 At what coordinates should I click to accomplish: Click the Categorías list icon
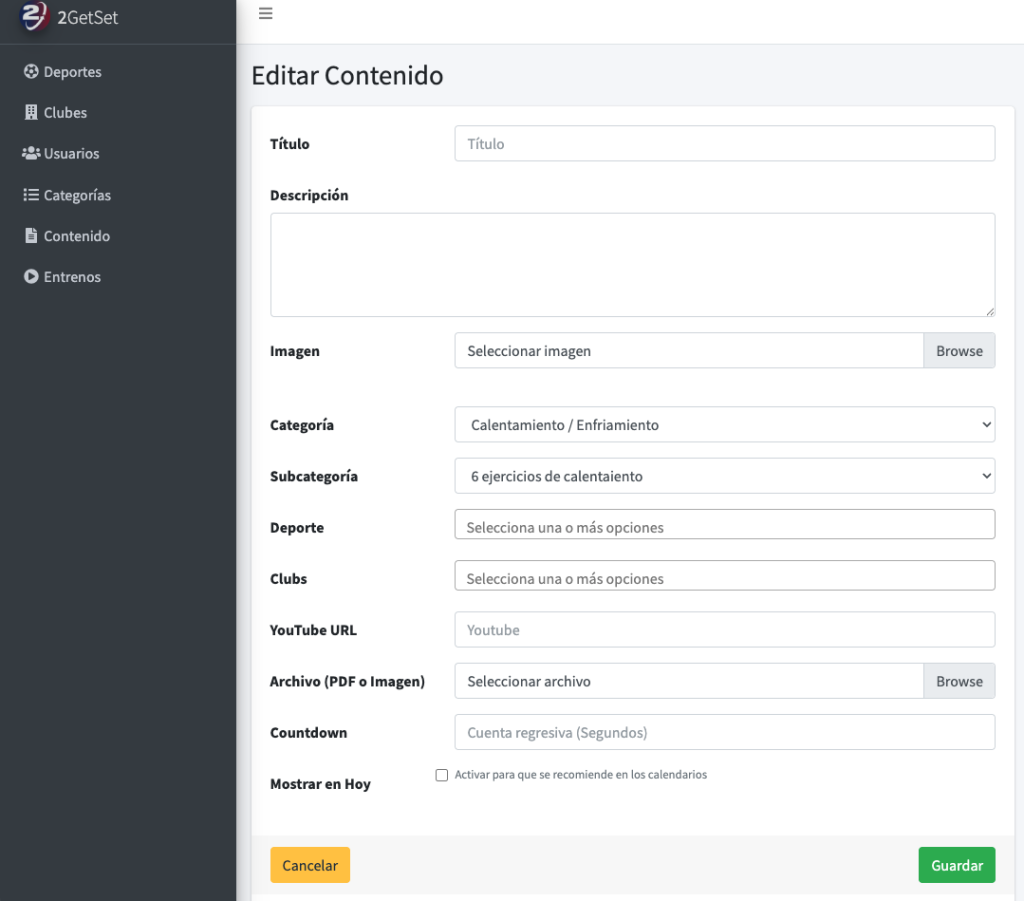pyautogui.click(x=31, y=195)
